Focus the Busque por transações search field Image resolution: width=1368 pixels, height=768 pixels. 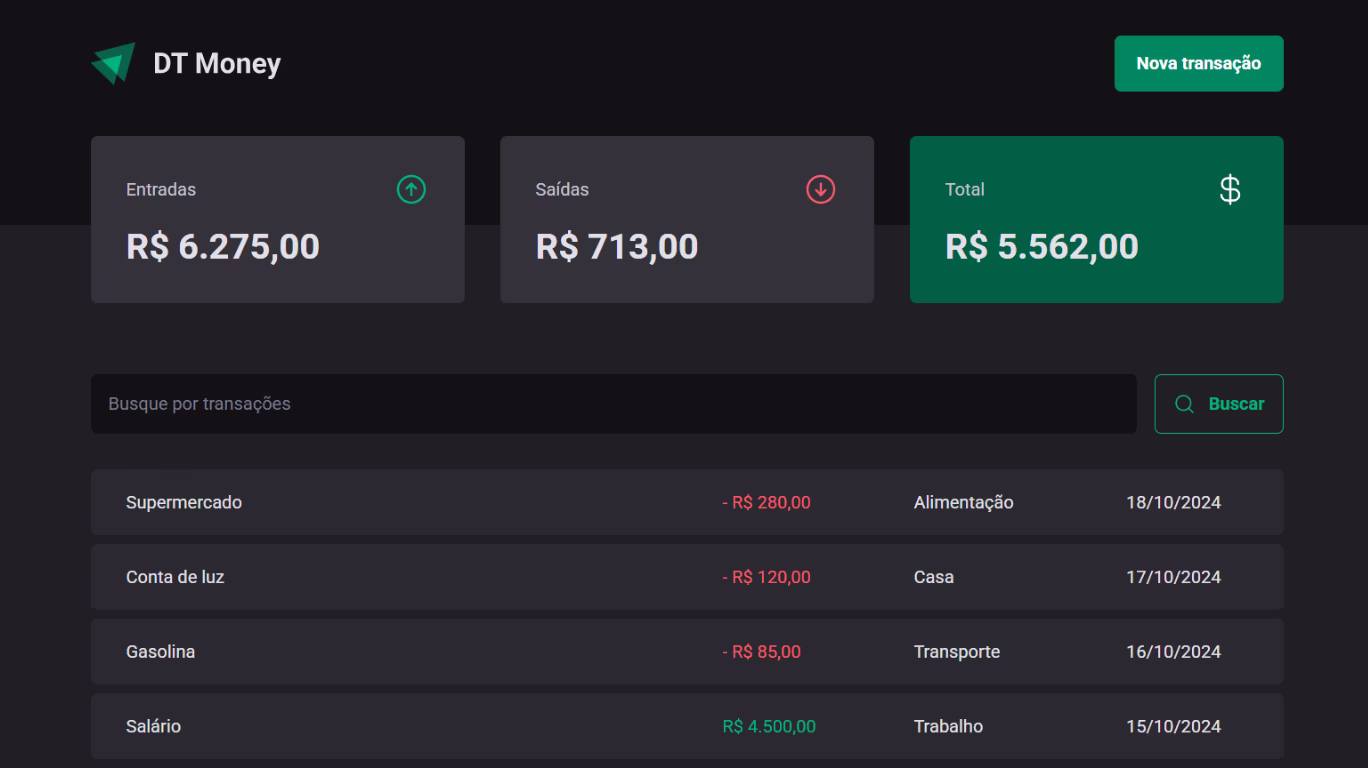[x=613, y=404]
